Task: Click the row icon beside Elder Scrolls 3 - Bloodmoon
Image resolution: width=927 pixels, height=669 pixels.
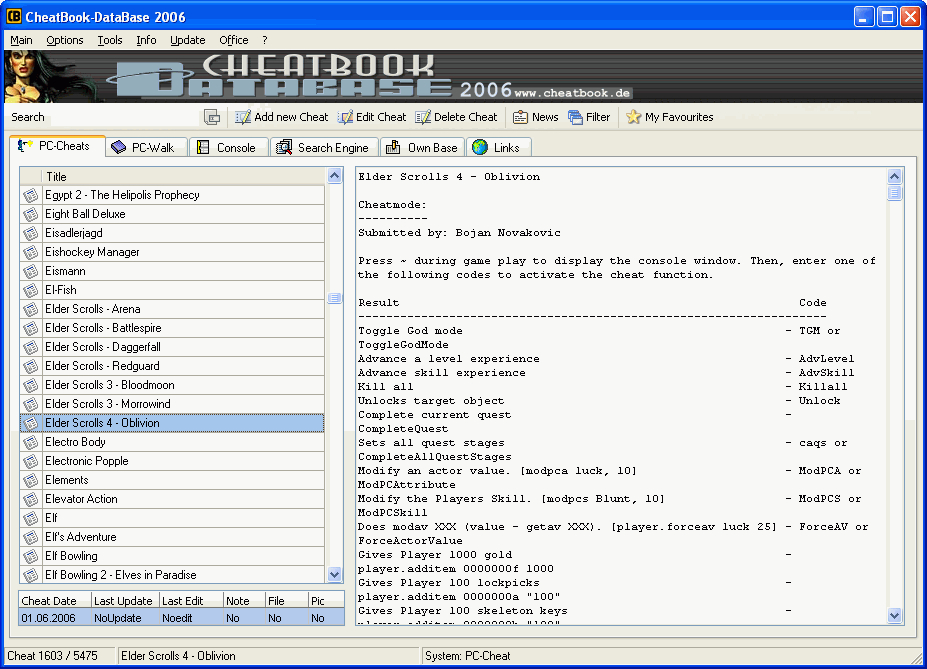Action: tap(31, 385)
